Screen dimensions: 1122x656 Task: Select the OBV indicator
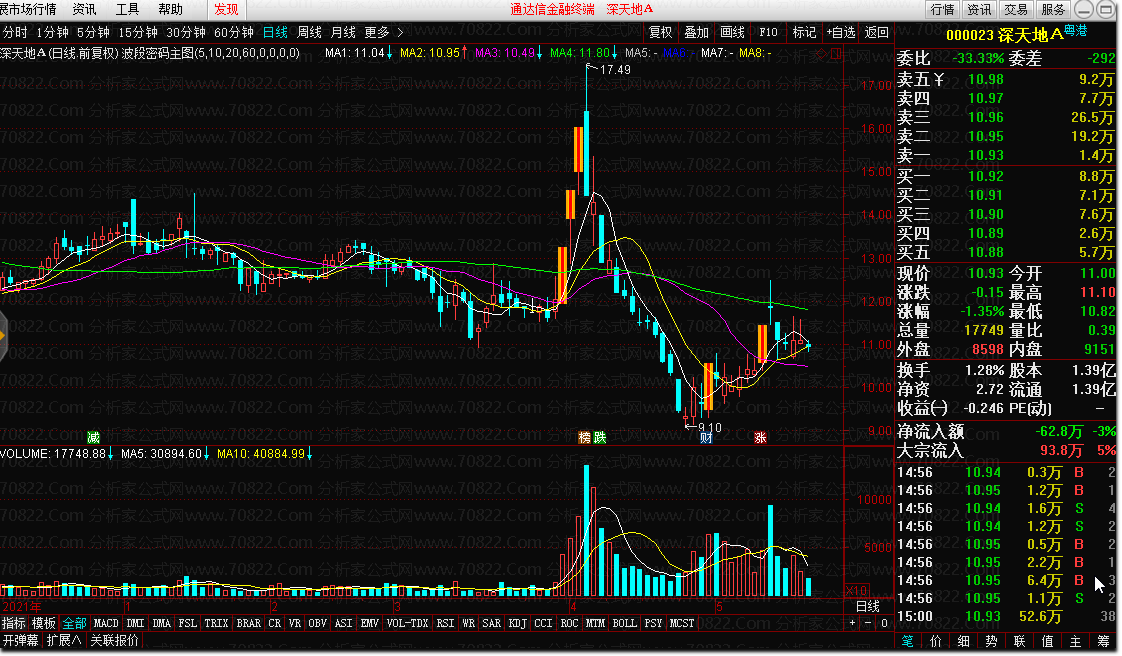[x=316, y=624]
